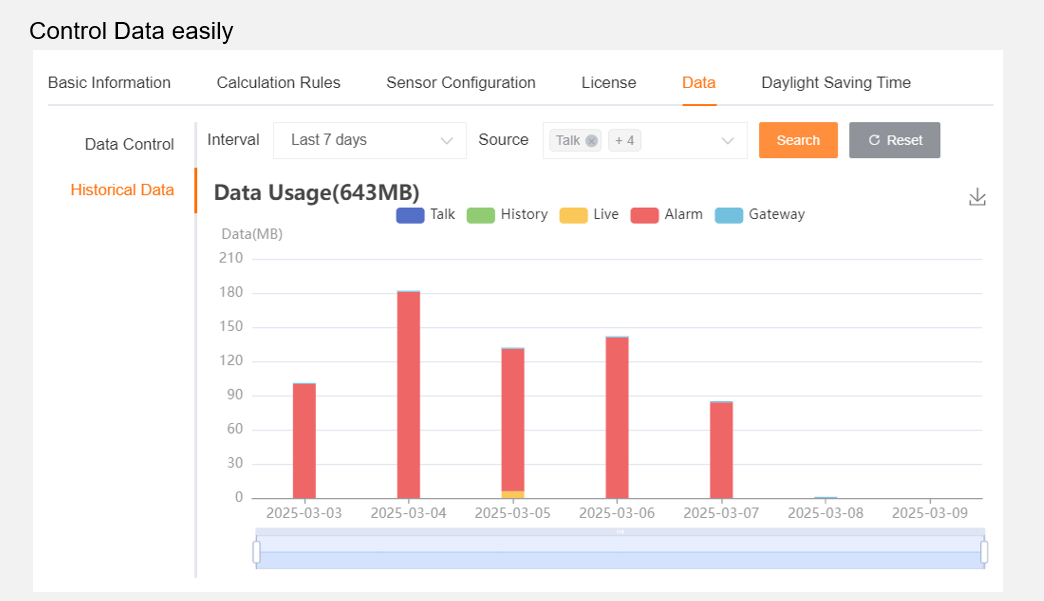Toggle the Live legend series
Image resolution: width=1044 pixels, height=601 pixels.
[x=589, y=214]
